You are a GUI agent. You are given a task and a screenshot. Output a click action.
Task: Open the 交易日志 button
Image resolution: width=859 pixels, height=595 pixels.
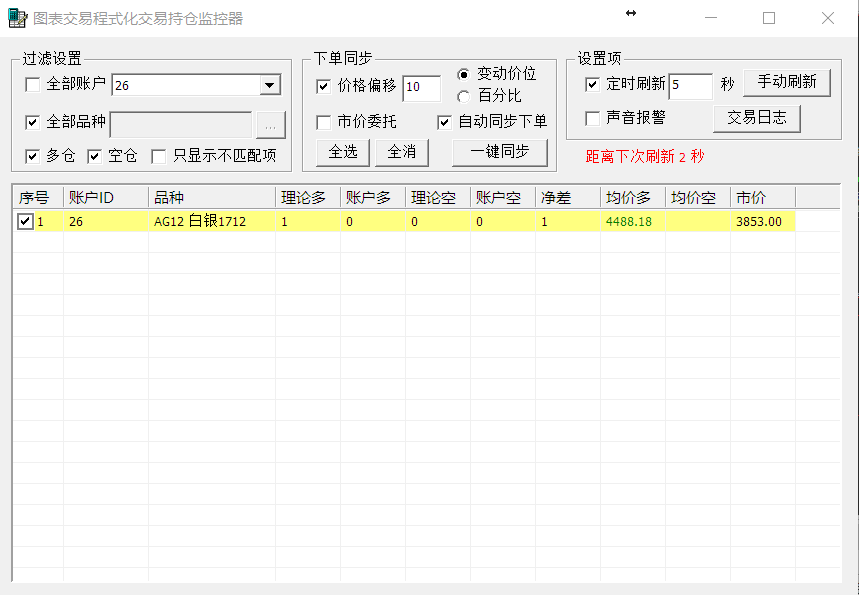tap(757, 118)
